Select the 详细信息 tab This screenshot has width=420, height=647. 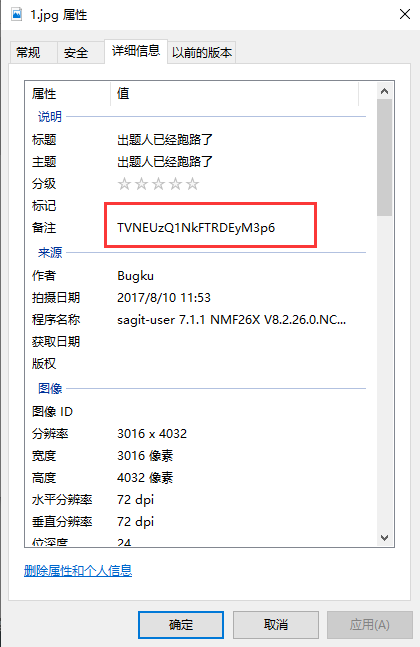coord(136,51)
